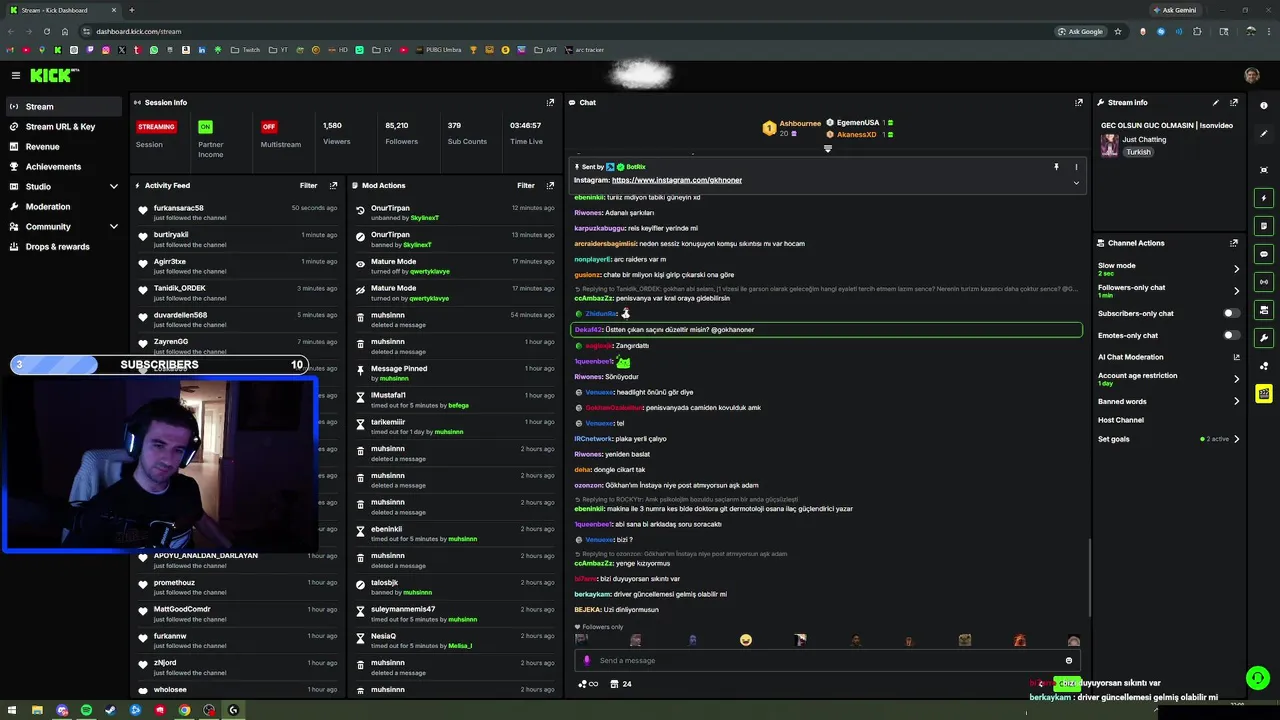
Task: Expand pinned message with chevron
Action: tap(1076, 183)
